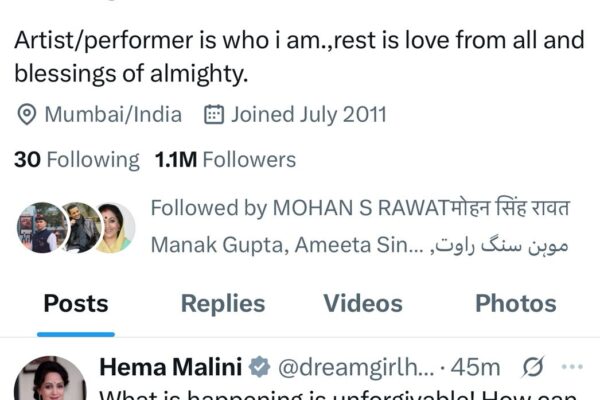Click the location pin icon
This screenshot has height=400, width=600.
pos(27,115)
